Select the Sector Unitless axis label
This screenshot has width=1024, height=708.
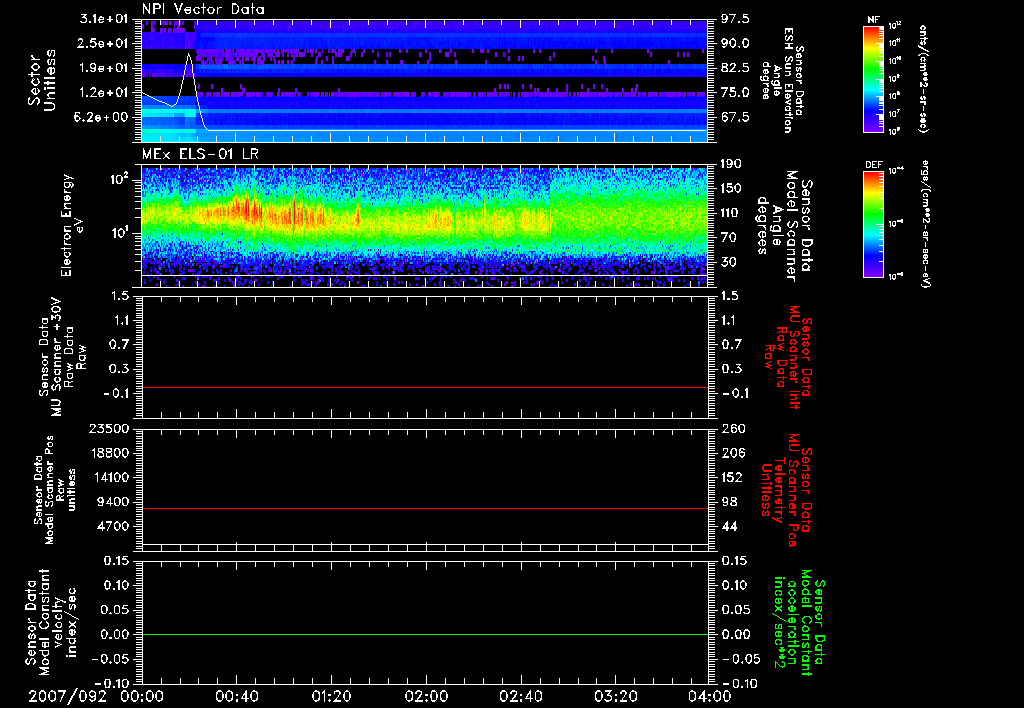click(x=40, y=81)
